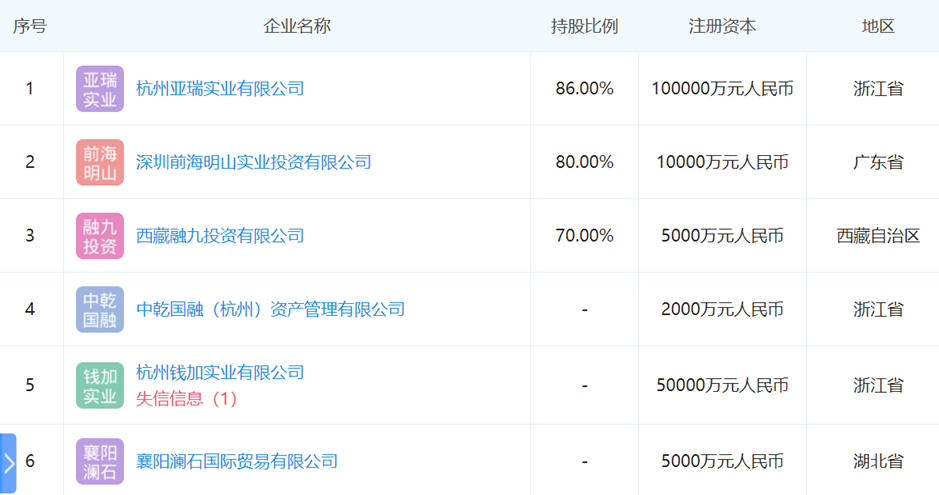Expand the blue side panel arrow

(x=8, y=463)
